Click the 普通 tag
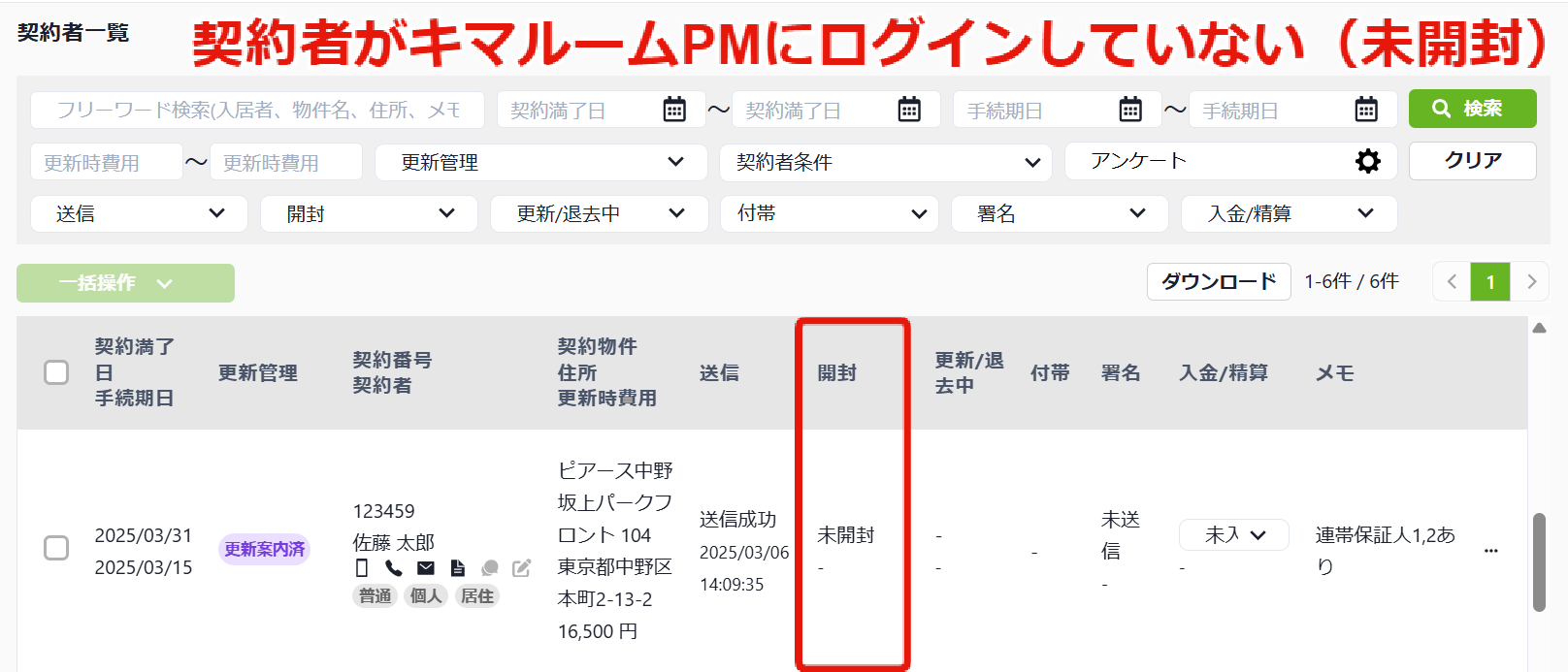Viewport: 1568px width, 672px height. (x=376, y=595)
